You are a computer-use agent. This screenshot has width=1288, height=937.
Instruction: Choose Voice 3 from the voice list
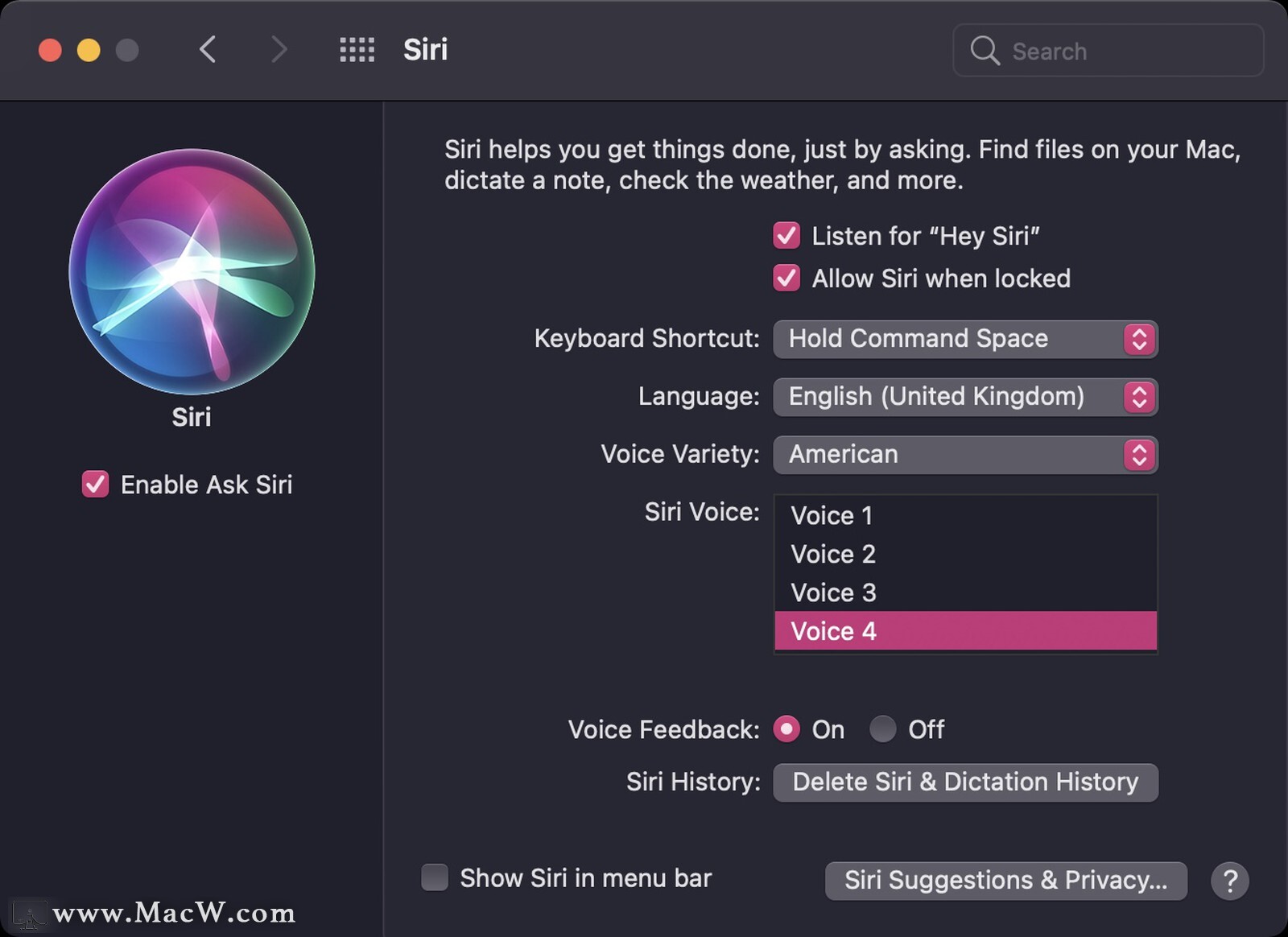[965, 592]
